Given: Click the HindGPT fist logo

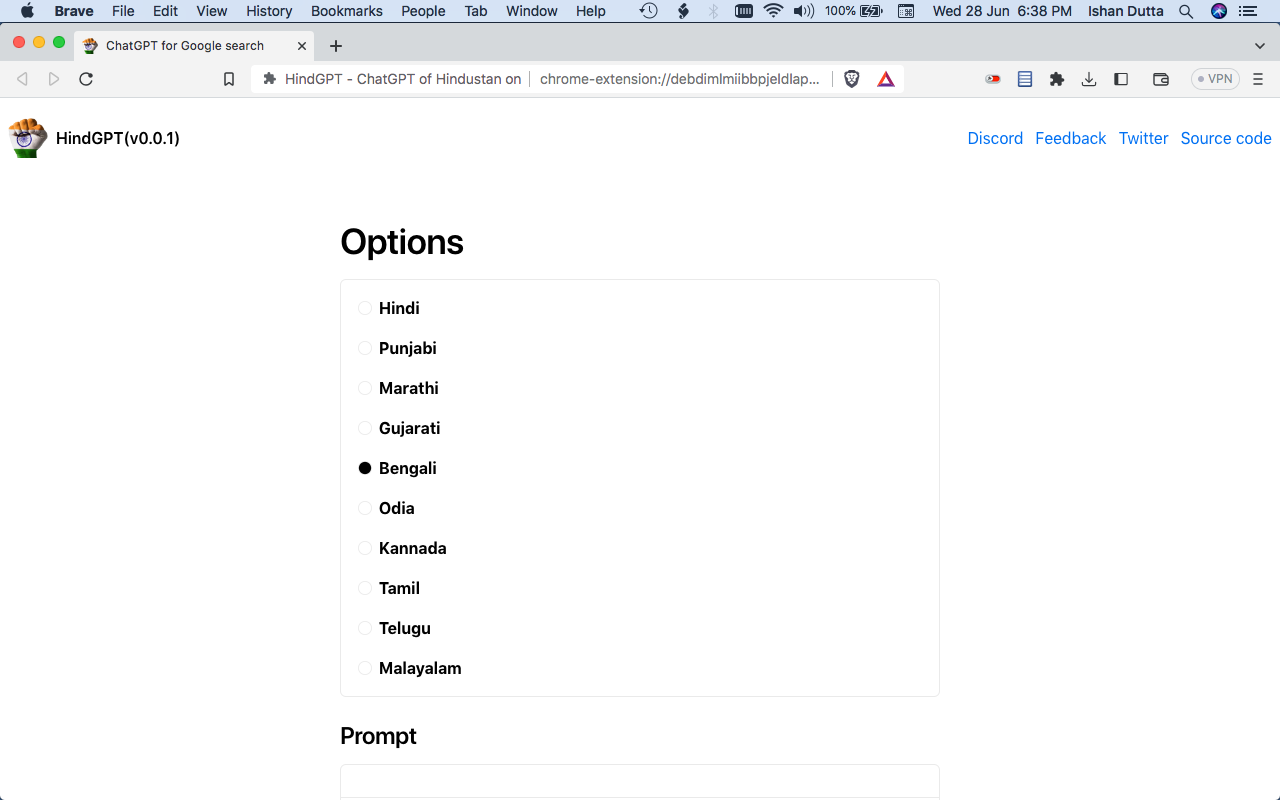Looking at the screenshot, I should click(27, 138).
